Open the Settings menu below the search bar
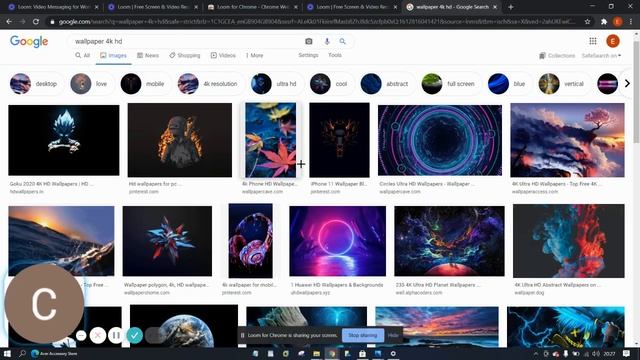Image resolution: width=640 pixels, height=360 pixels. click(308, 55)
